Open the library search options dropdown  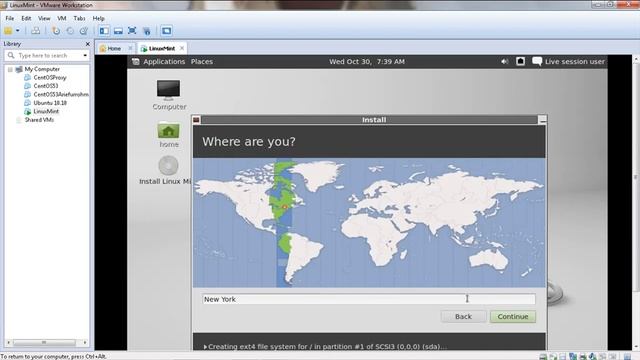(x=85, y=55)
